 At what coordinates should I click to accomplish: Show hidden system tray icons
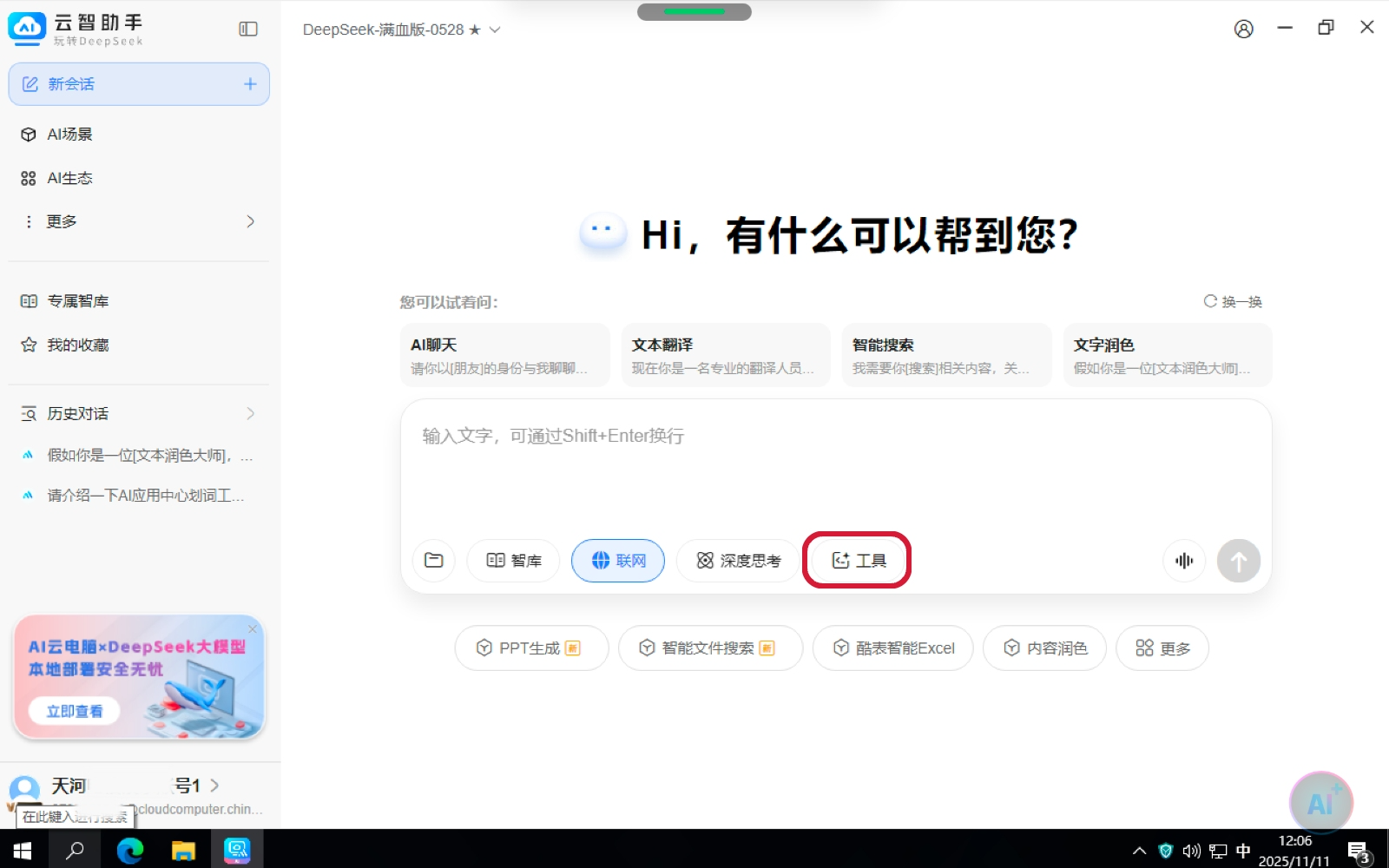pos(1140,851)
